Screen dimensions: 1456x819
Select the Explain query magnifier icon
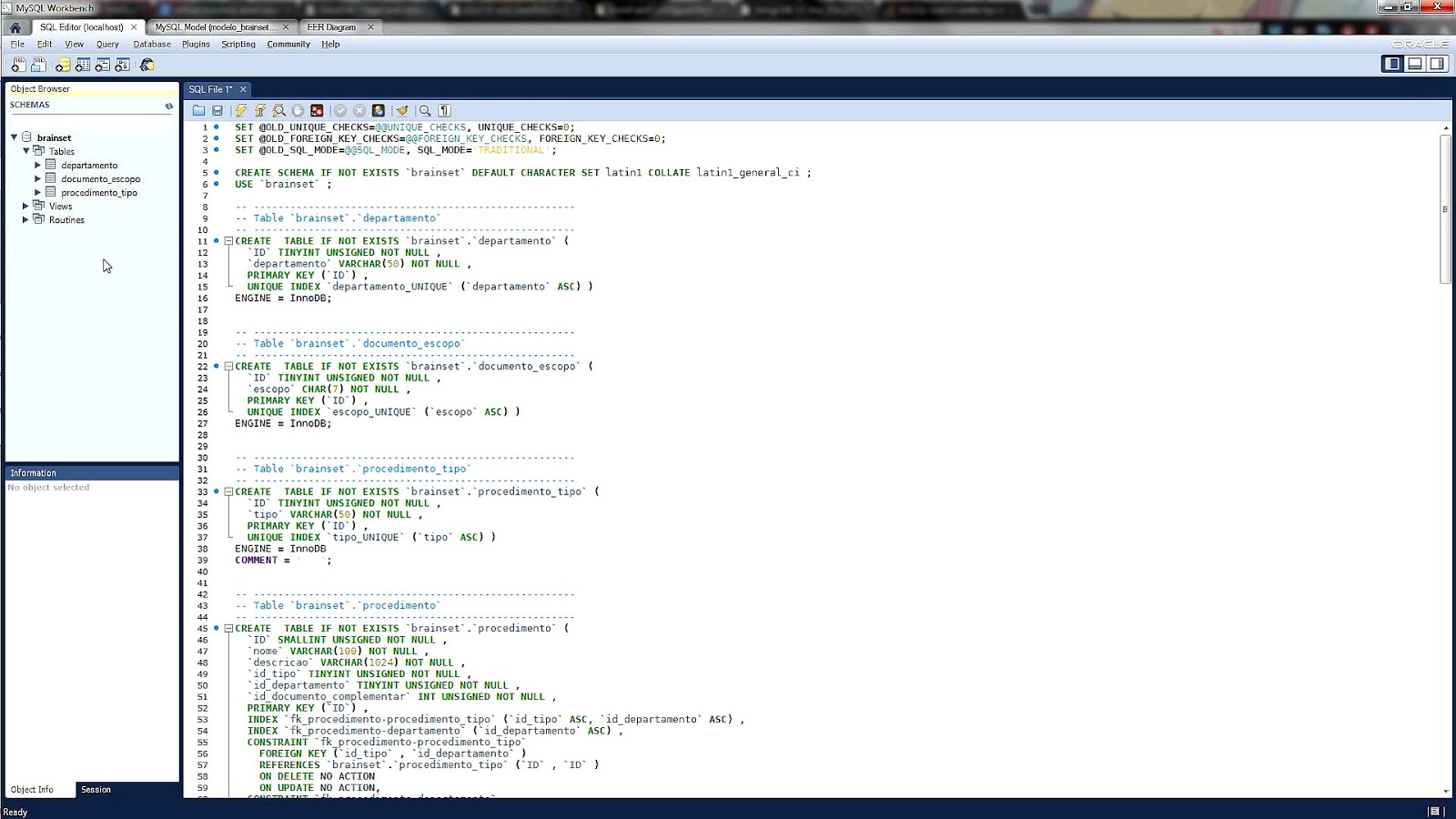(x=280, y=109)
